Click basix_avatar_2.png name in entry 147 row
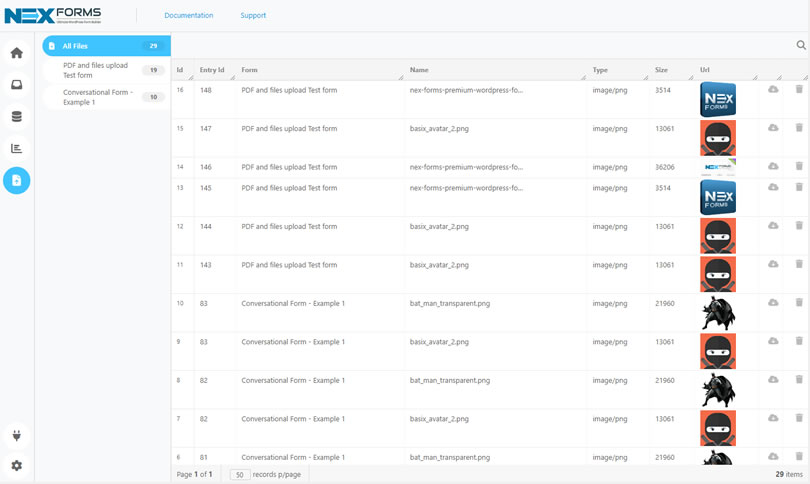The height and width of the screenshot is (484, 810). (x=439, y=129)
